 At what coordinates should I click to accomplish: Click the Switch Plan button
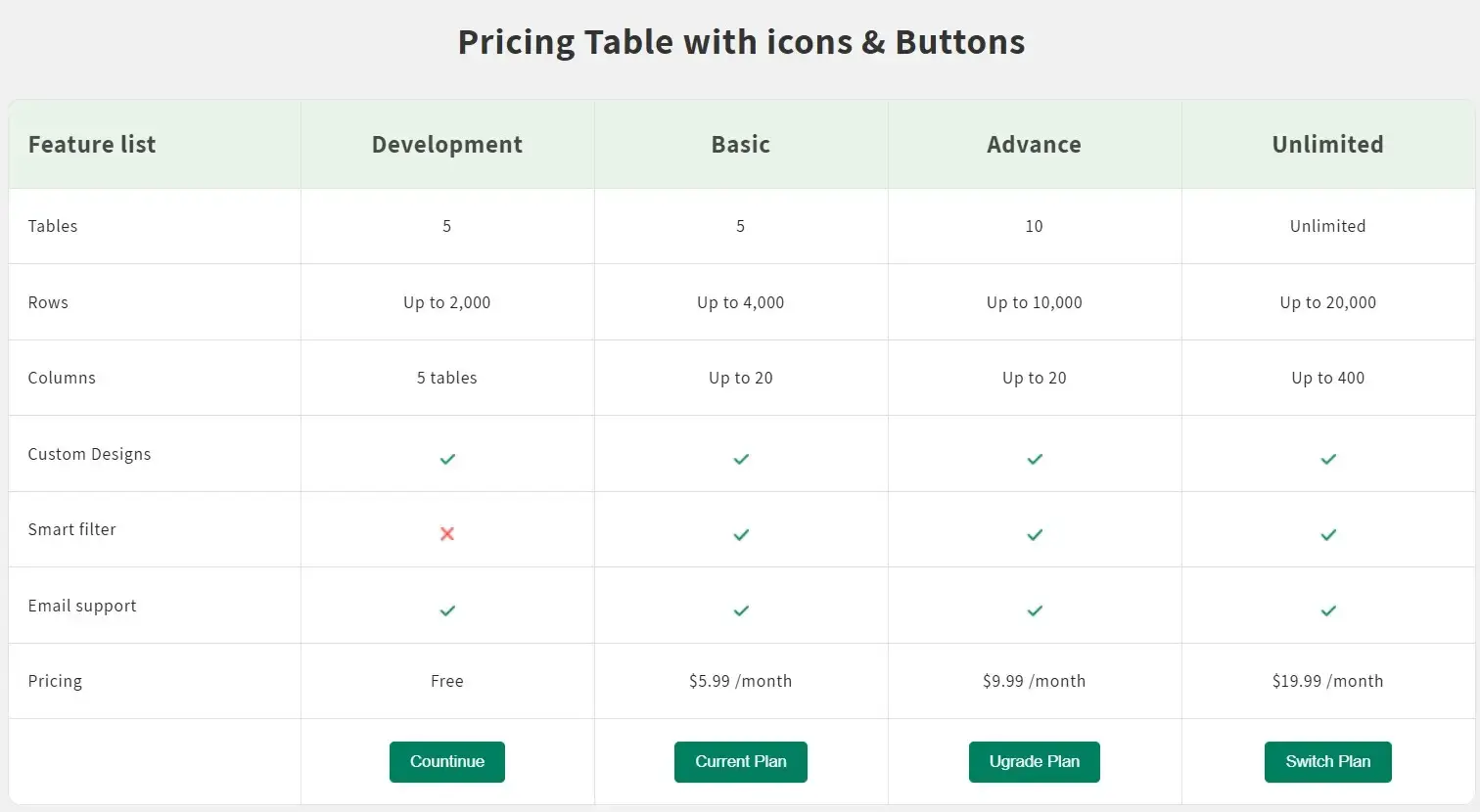1328,762
